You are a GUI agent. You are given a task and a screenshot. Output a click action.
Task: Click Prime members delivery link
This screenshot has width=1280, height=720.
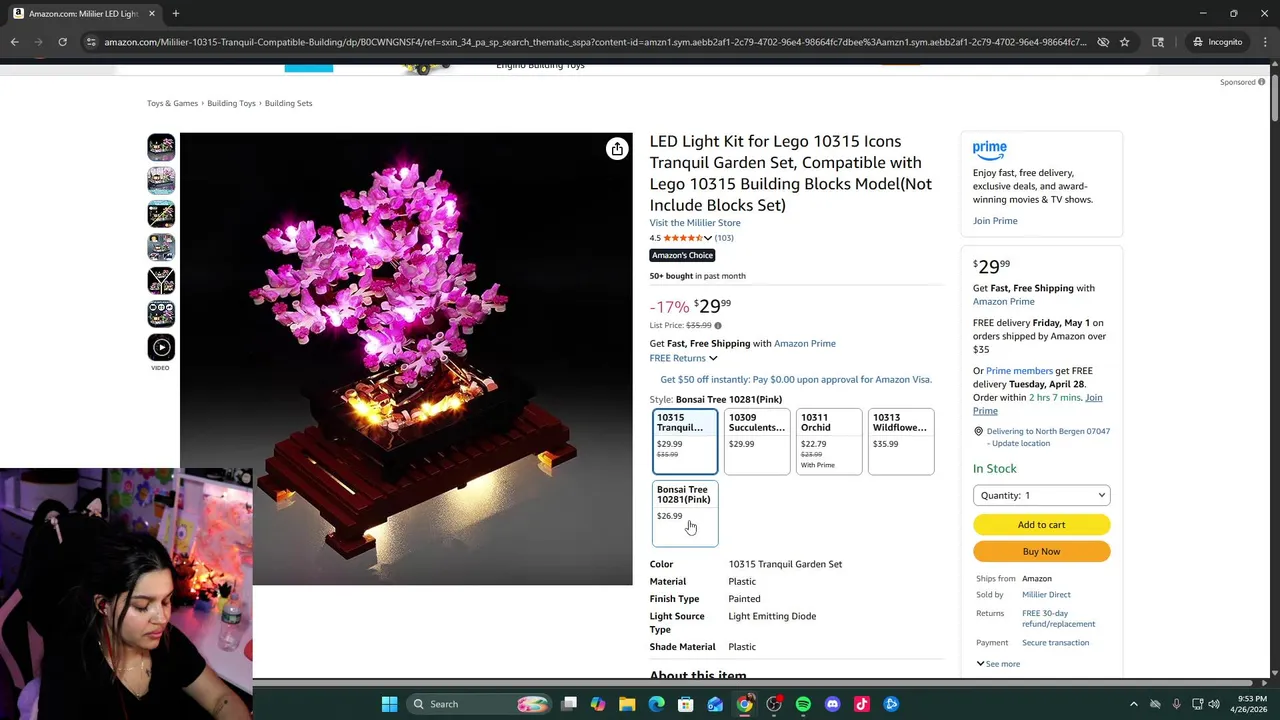pyautogui.click(x=1019, y=371)
